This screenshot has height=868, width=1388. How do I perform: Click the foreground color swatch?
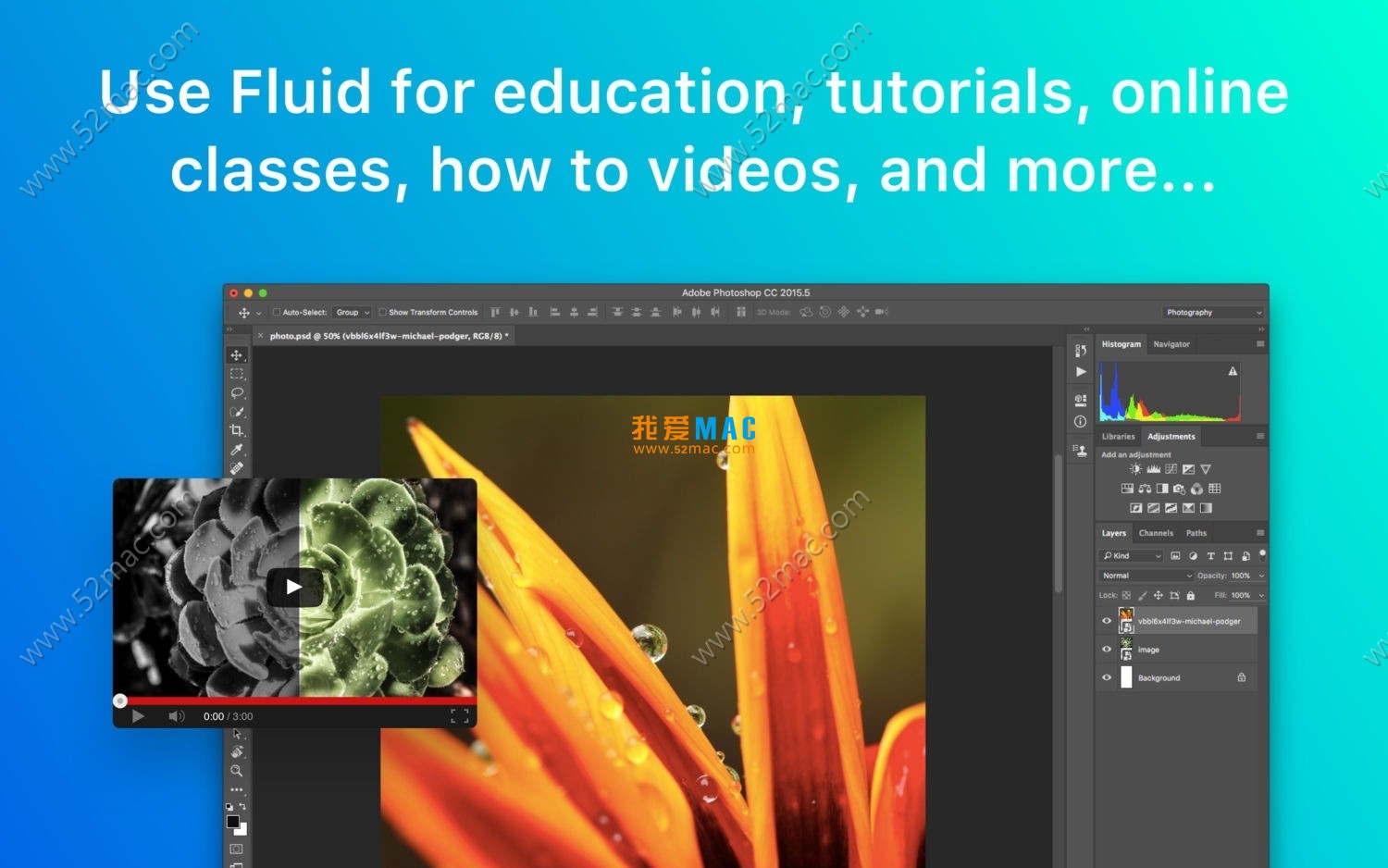tap(233, 822)
